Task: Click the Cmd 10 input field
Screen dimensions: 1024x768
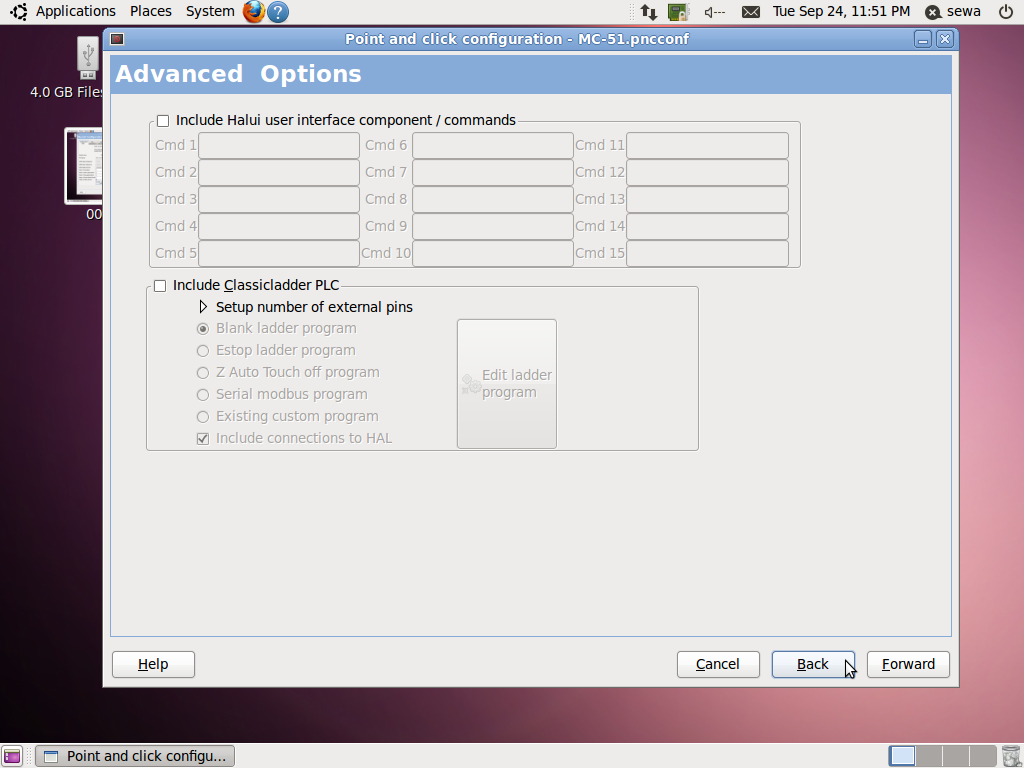Action: [493, 253]
